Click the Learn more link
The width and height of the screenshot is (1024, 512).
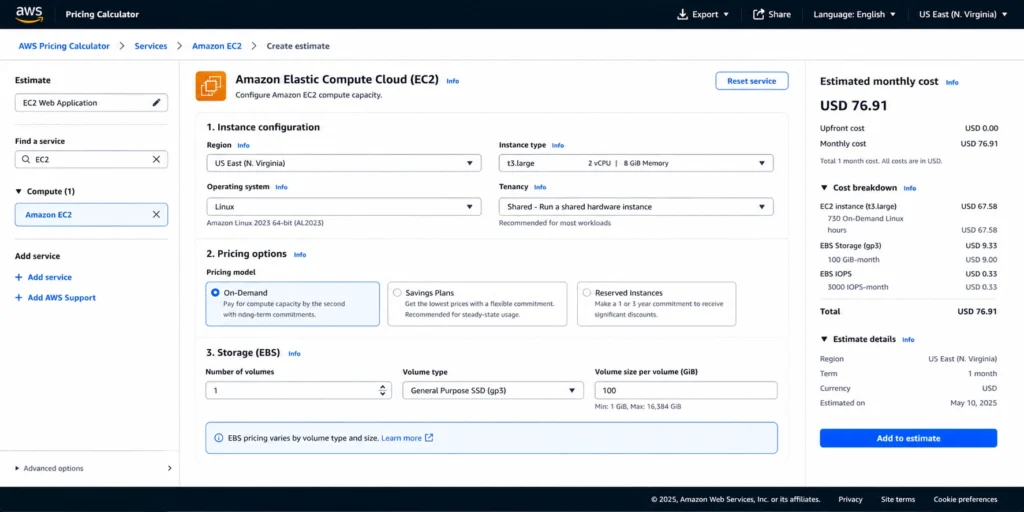(x=401, y=438)
